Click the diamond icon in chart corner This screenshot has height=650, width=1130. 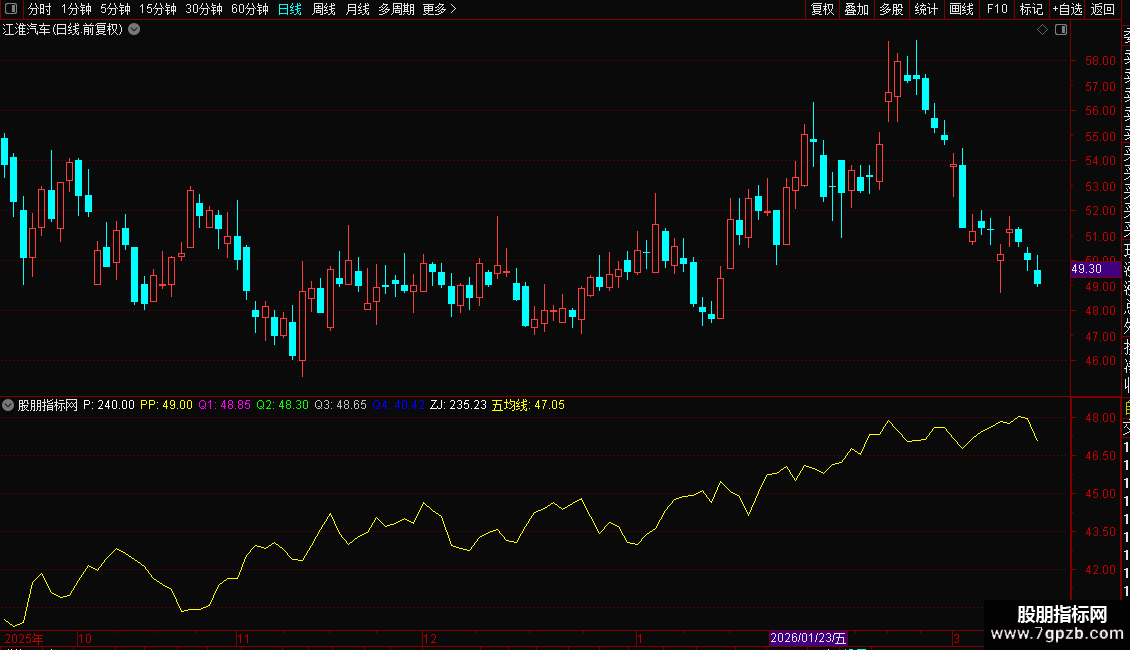[1042, 30]
